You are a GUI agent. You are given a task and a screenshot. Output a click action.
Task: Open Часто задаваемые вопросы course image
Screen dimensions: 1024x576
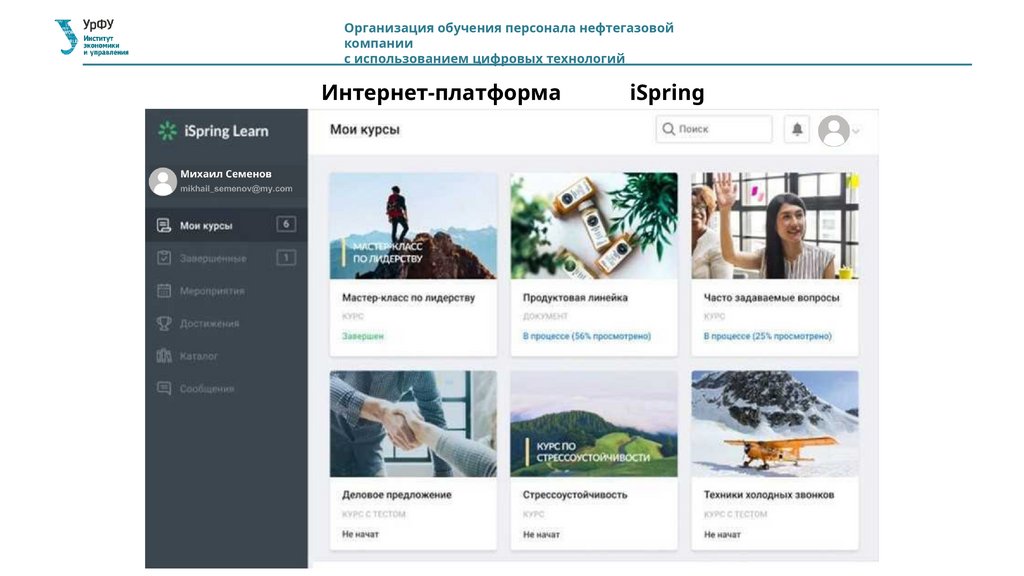775,226
